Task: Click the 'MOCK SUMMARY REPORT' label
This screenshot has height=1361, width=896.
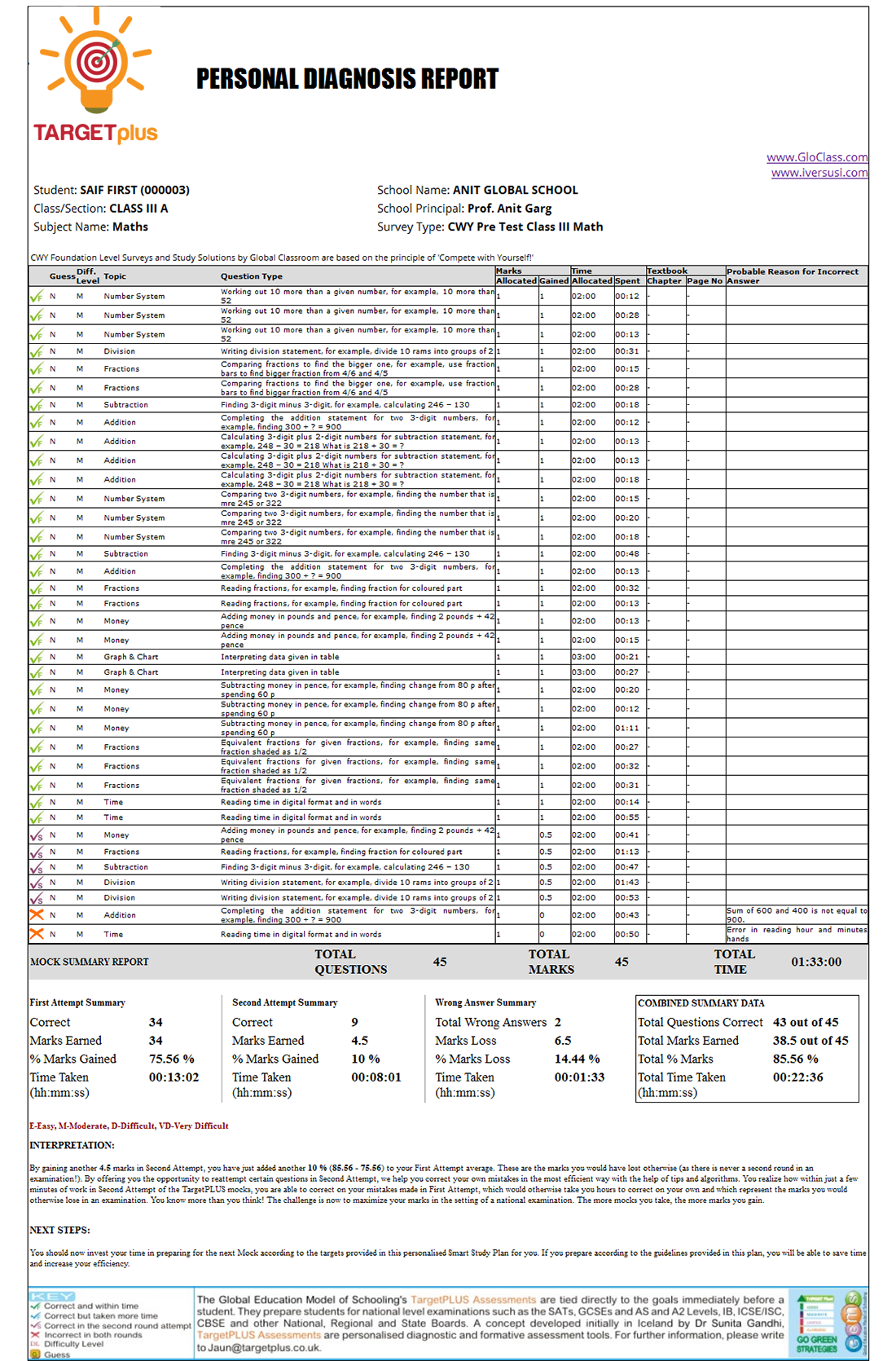Action: coord(90,962)
